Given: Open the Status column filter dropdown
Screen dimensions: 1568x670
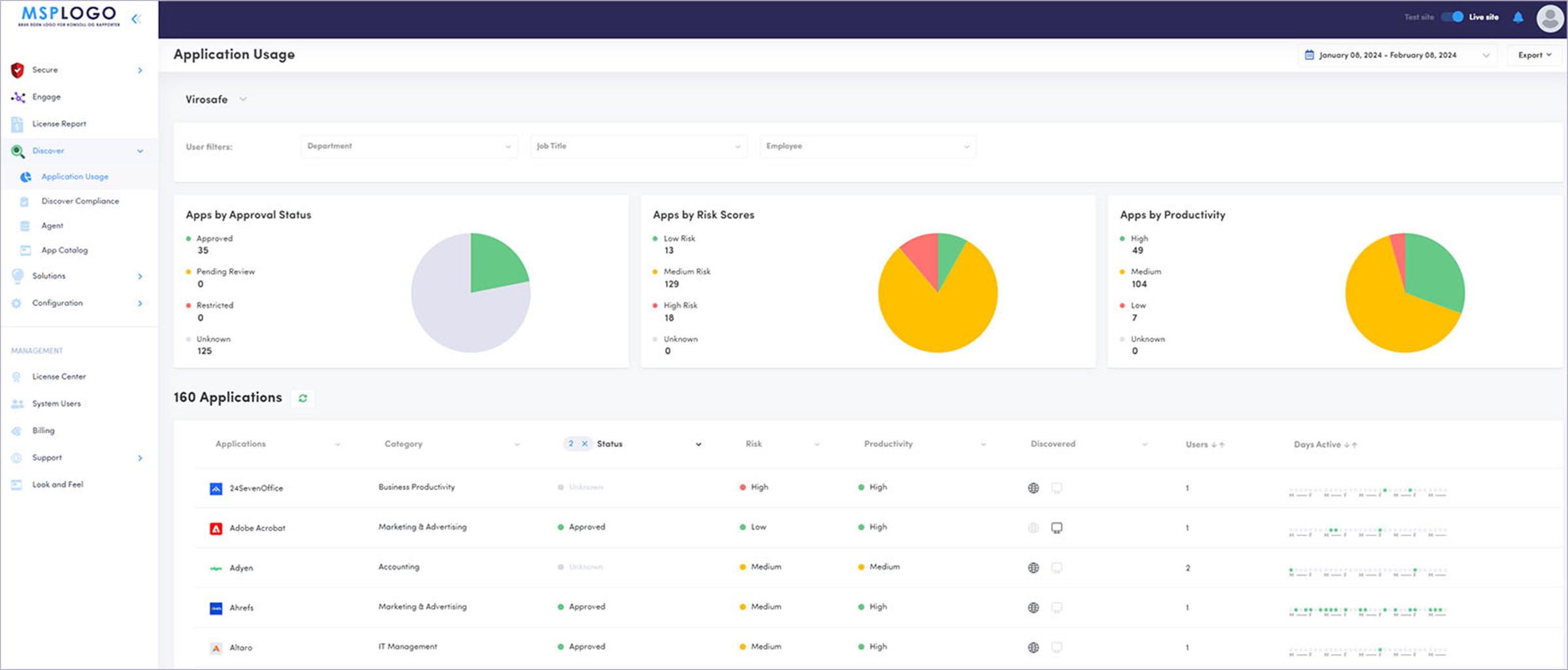Looking at the screenshot, I should [x=698, y=445].
